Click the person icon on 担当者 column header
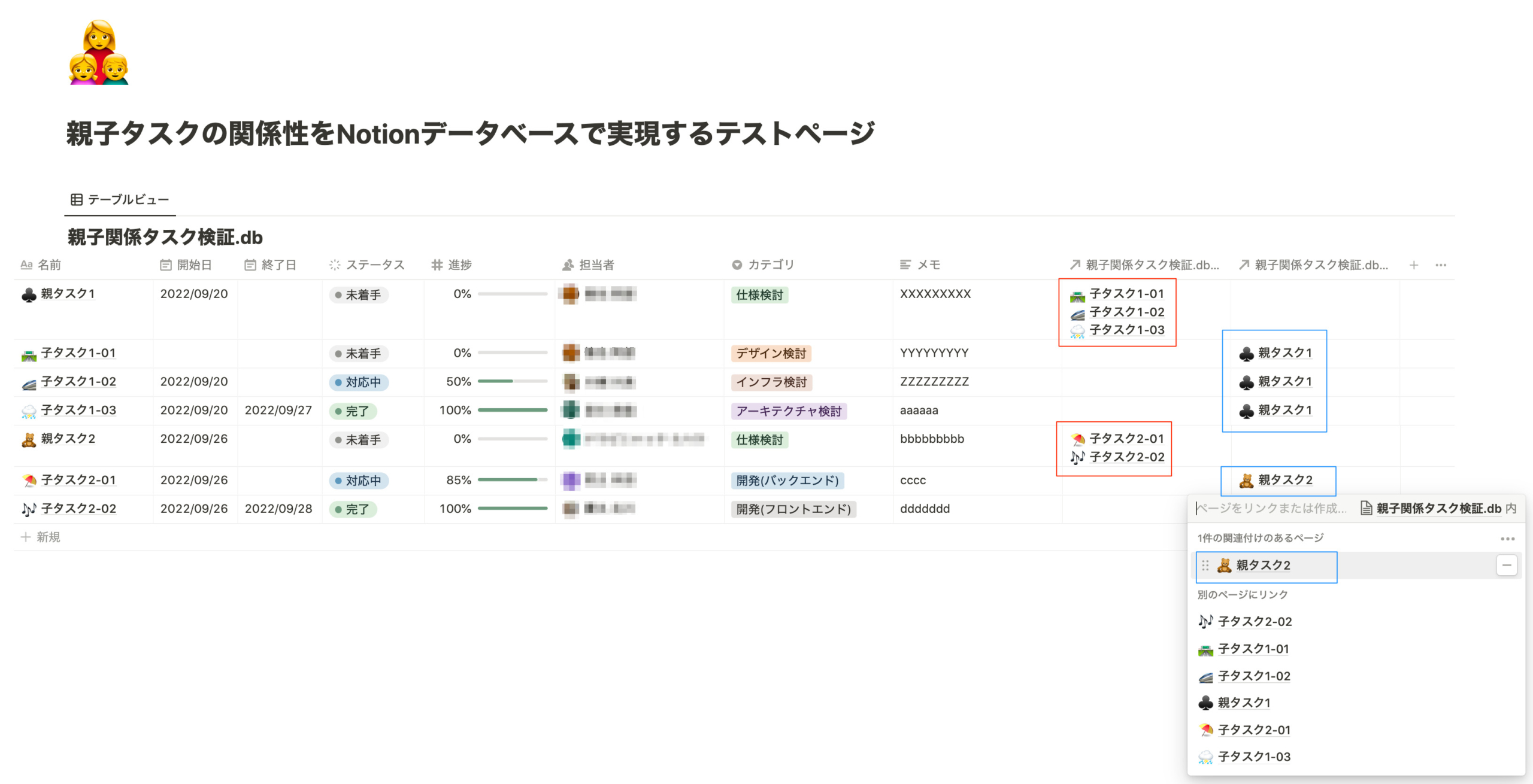The image size is (1533, 784). point(567,265)
